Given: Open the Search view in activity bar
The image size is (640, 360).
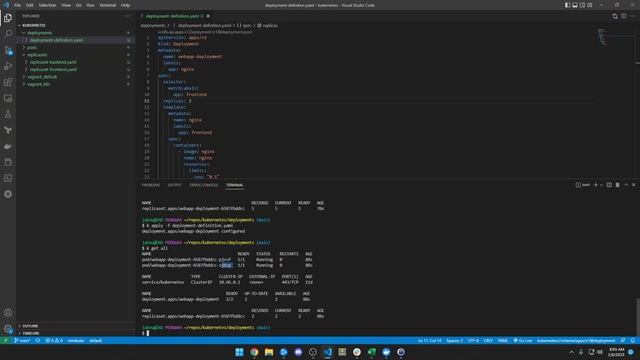Looking at the screenshot, I should click(8, 34).
